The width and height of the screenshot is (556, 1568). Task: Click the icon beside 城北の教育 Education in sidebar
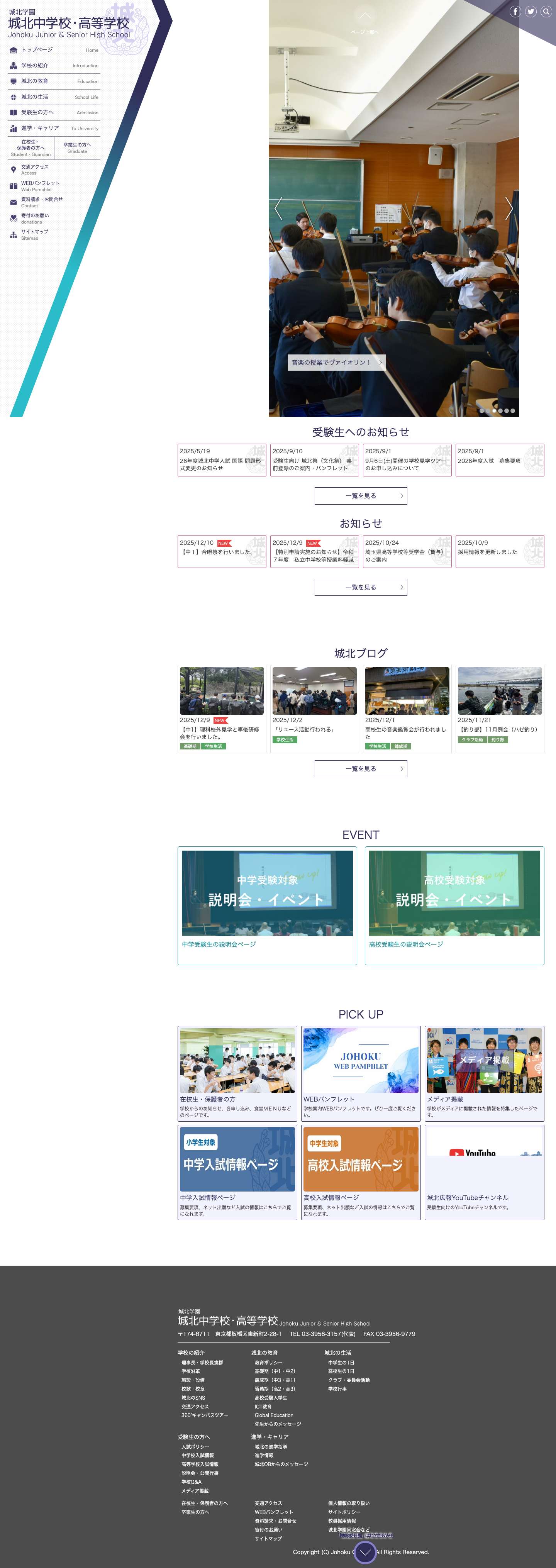pyautogui.click(x=14, y=81)
